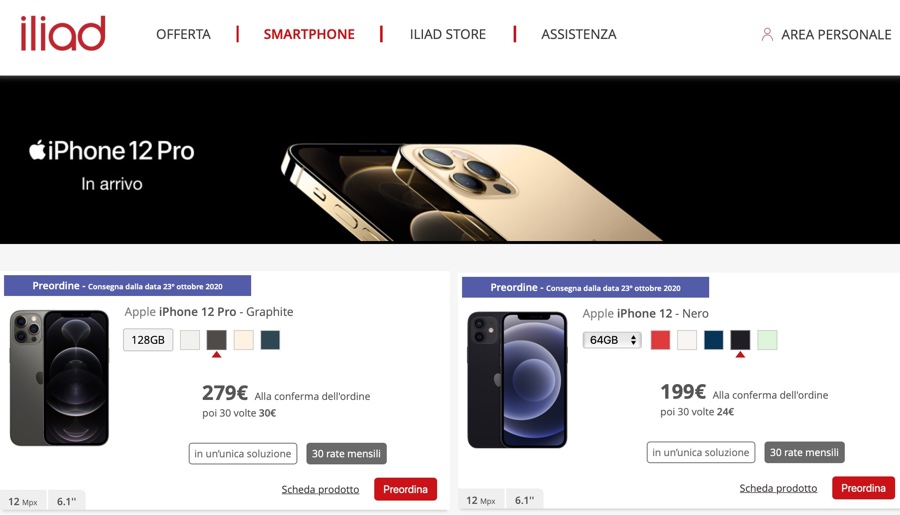Open the OFFERTA menu
The height and width of the screenshot is (515, 900).
pos(183,34)
